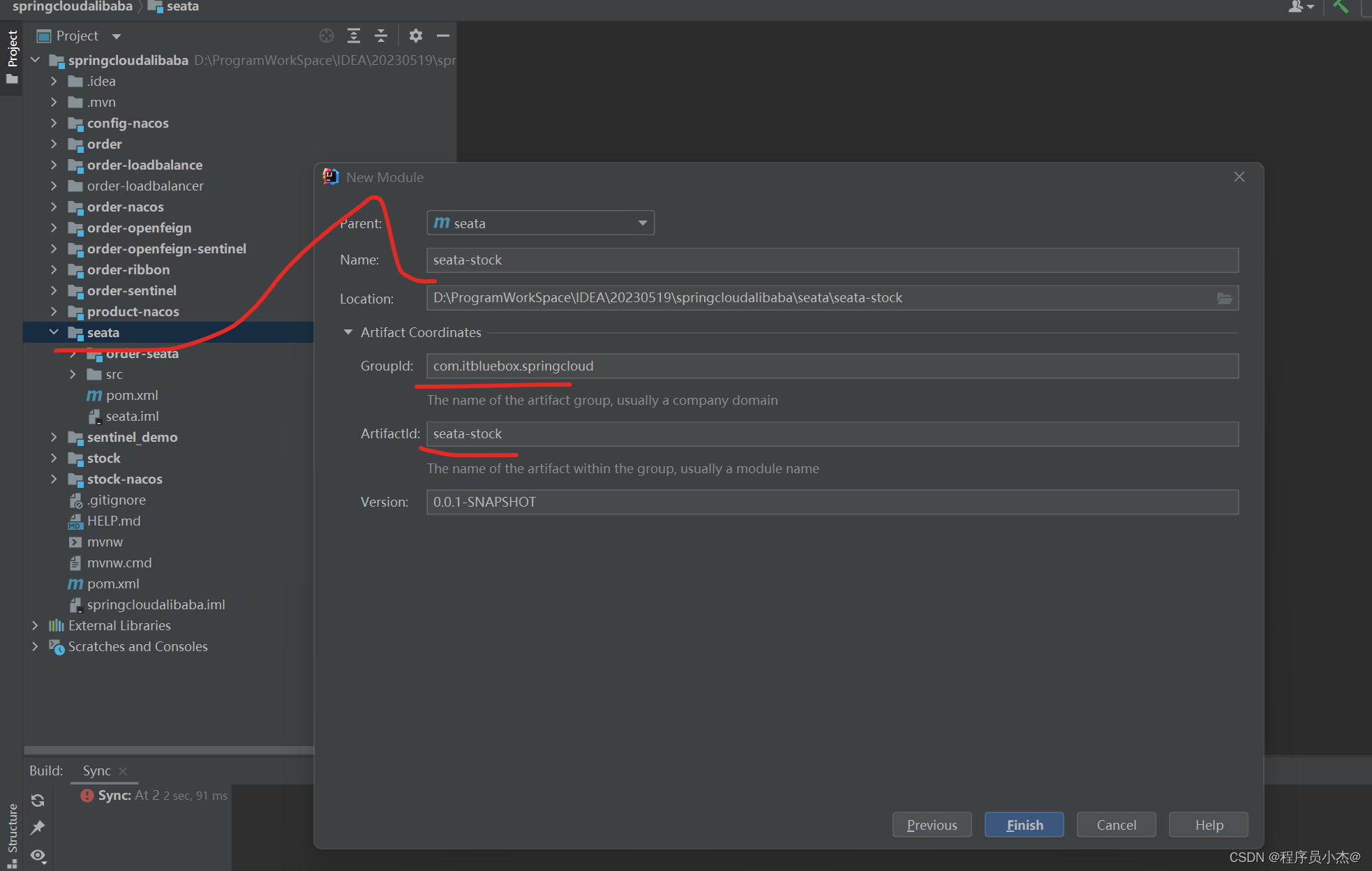1372x871 pixels.
Task: Click the Collapse All icon in Project panel
Action: (381, 36)
